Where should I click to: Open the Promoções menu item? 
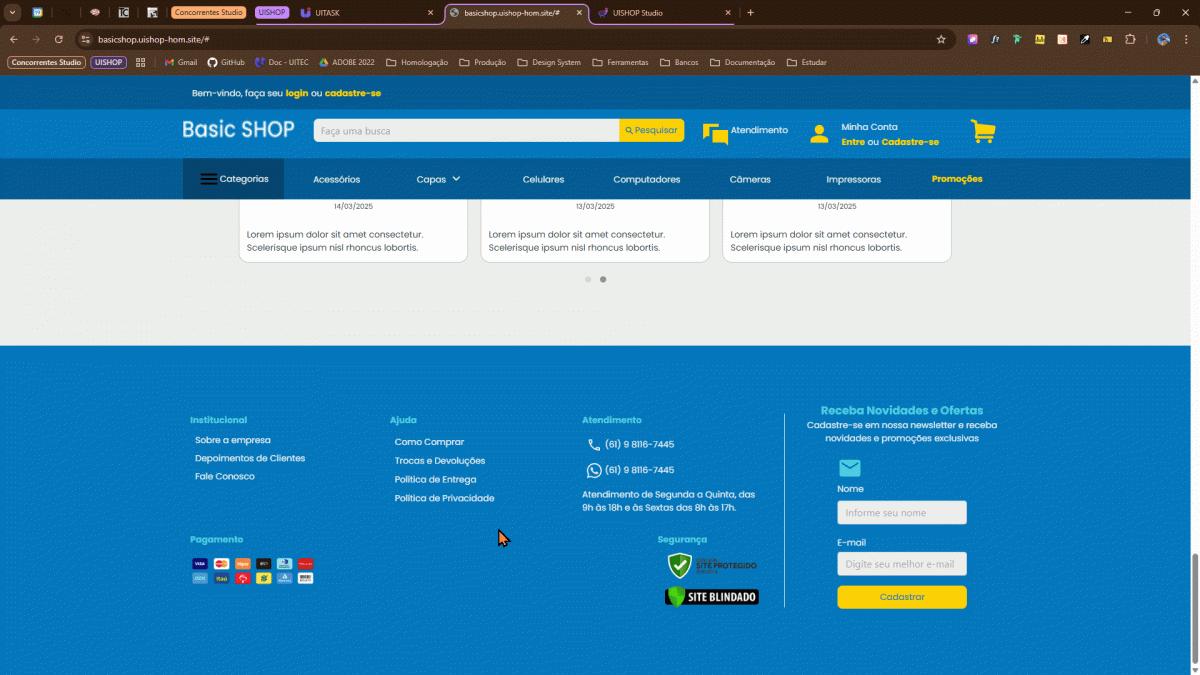pos(957,179)
